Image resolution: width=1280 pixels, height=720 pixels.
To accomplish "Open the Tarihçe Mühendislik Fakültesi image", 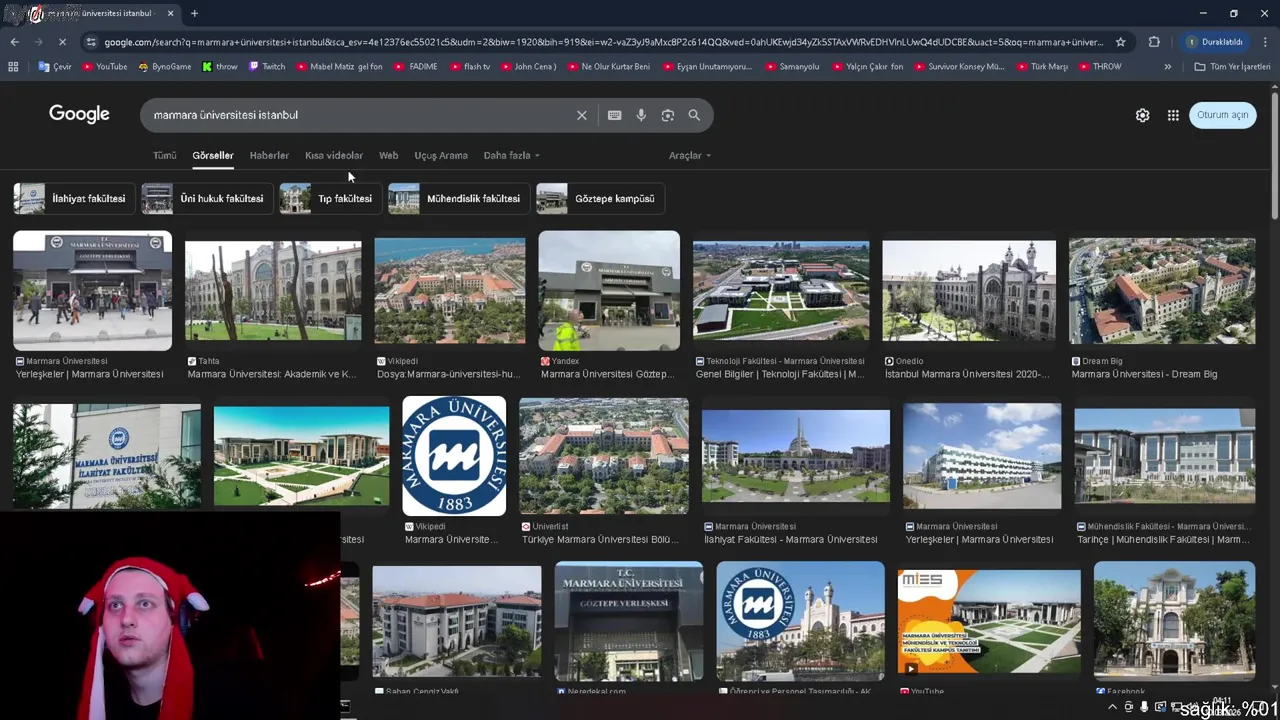I will (1164, 456).
